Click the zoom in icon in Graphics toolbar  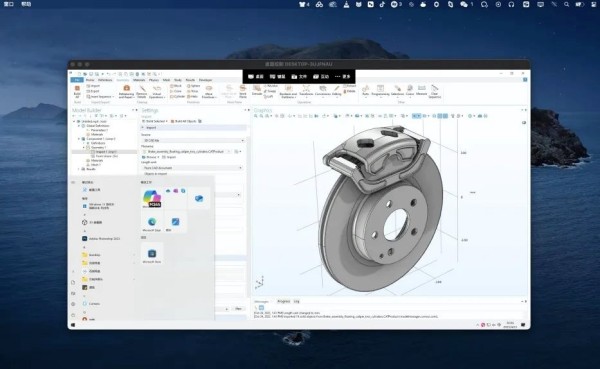pyautogui.click(x=256, y=116)
